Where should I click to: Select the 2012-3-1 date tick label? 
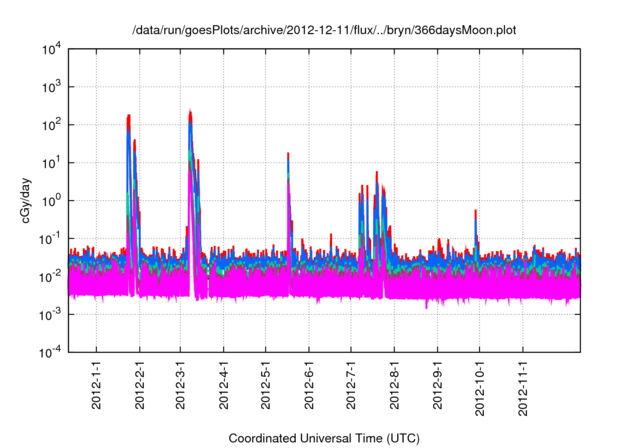click(180, 389)
